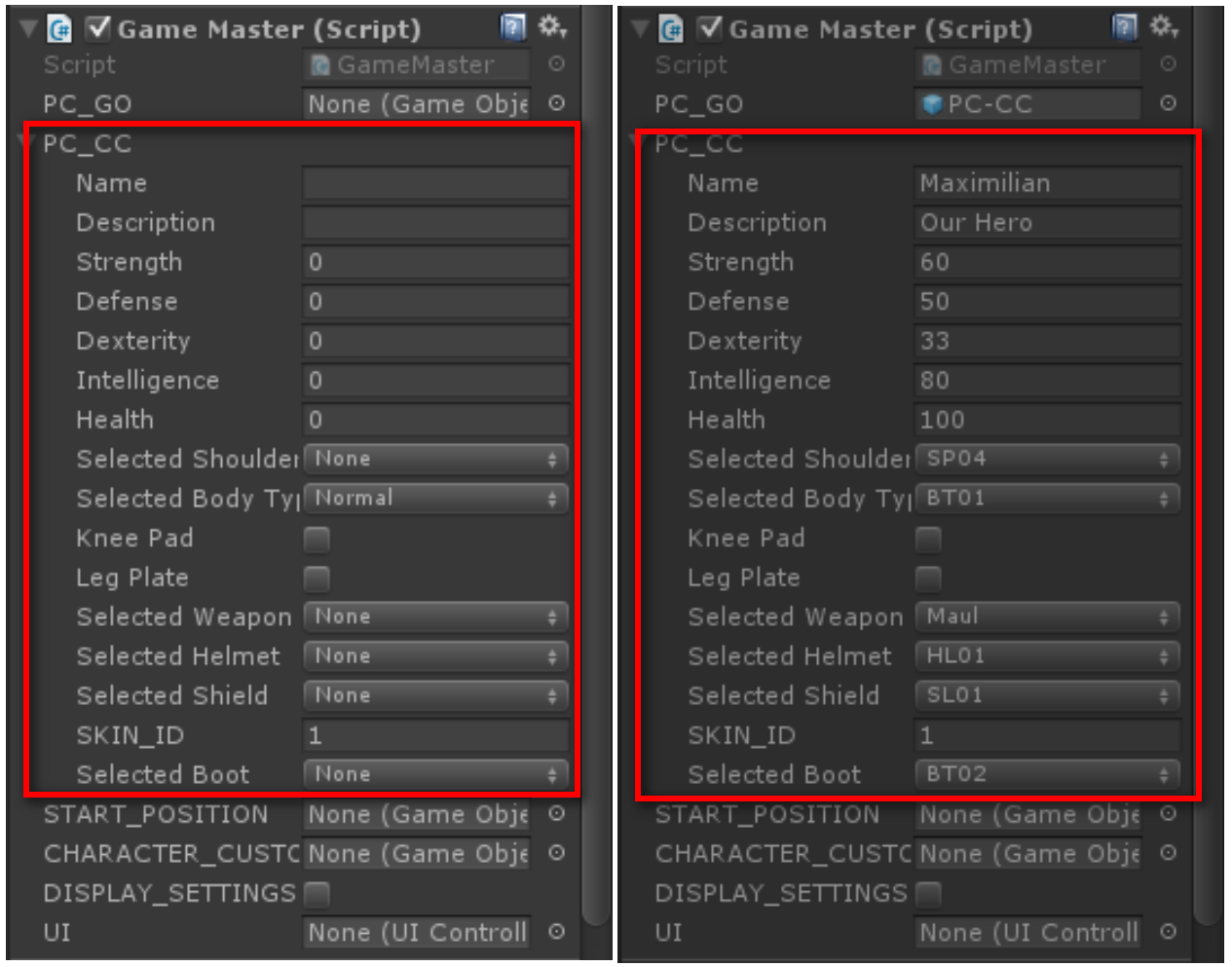The height and width of the screenshot is (967, 1232).
Task: Click Name field containing Maximilian
Action: (x=1048, y=183)
